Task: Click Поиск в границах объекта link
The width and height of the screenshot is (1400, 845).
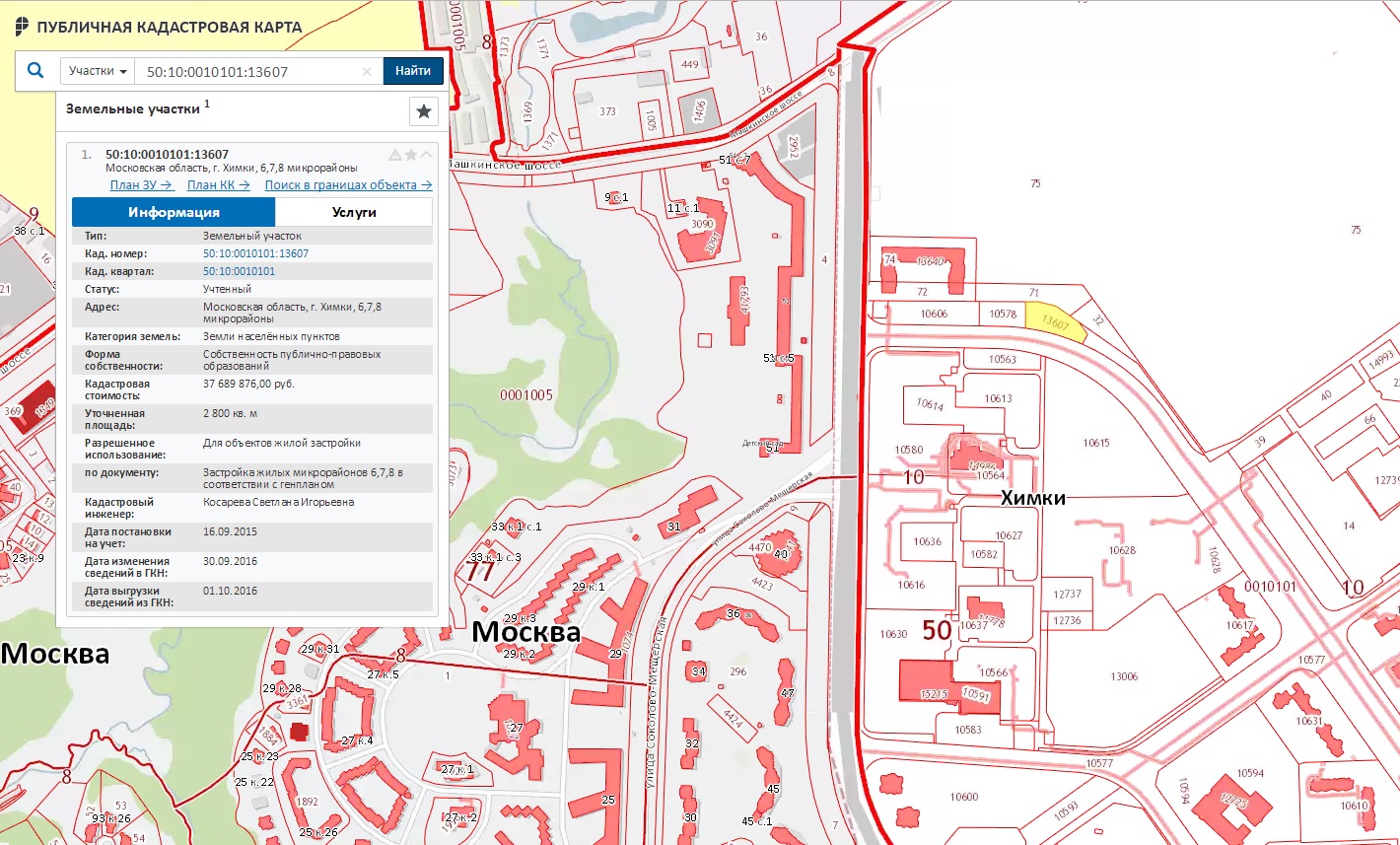Action: [348, 185]
